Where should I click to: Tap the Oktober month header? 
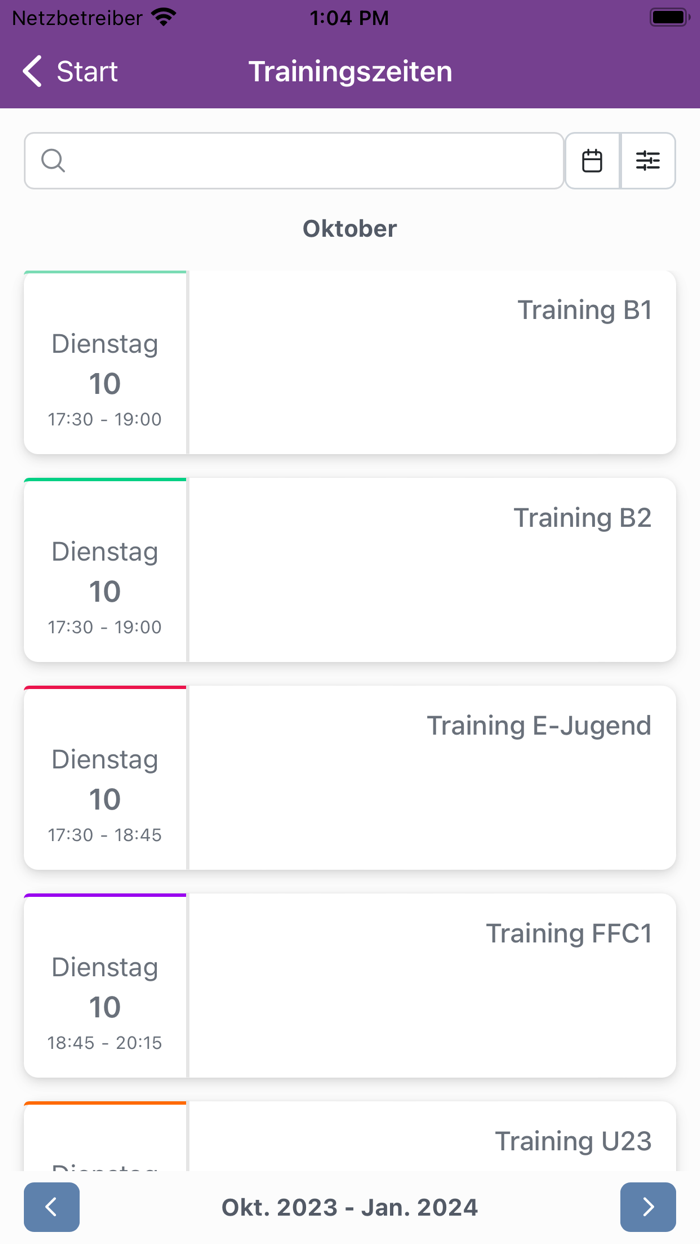click(x=349, y=228)
